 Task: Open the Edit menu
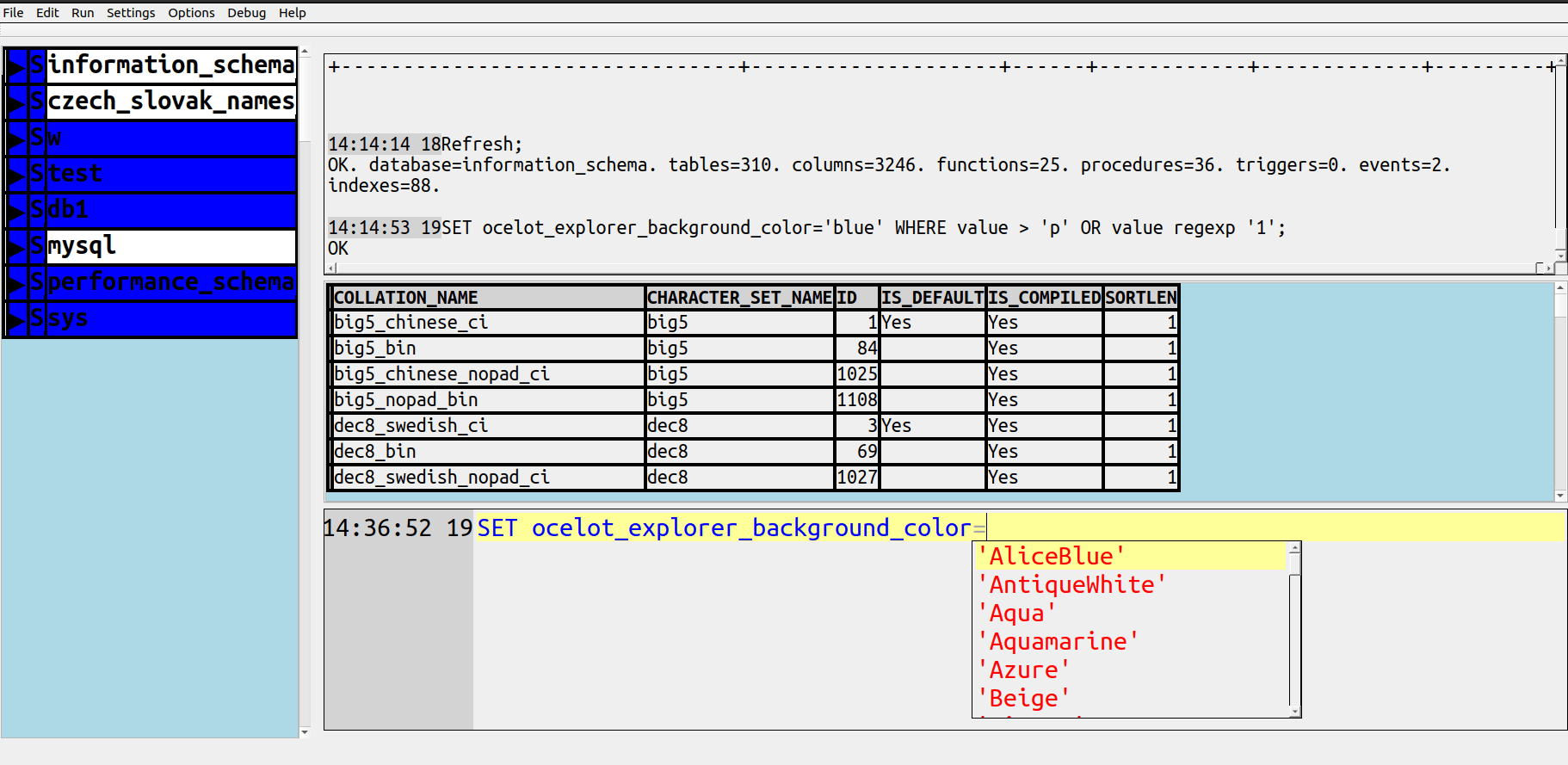click(x=47, y=13)
